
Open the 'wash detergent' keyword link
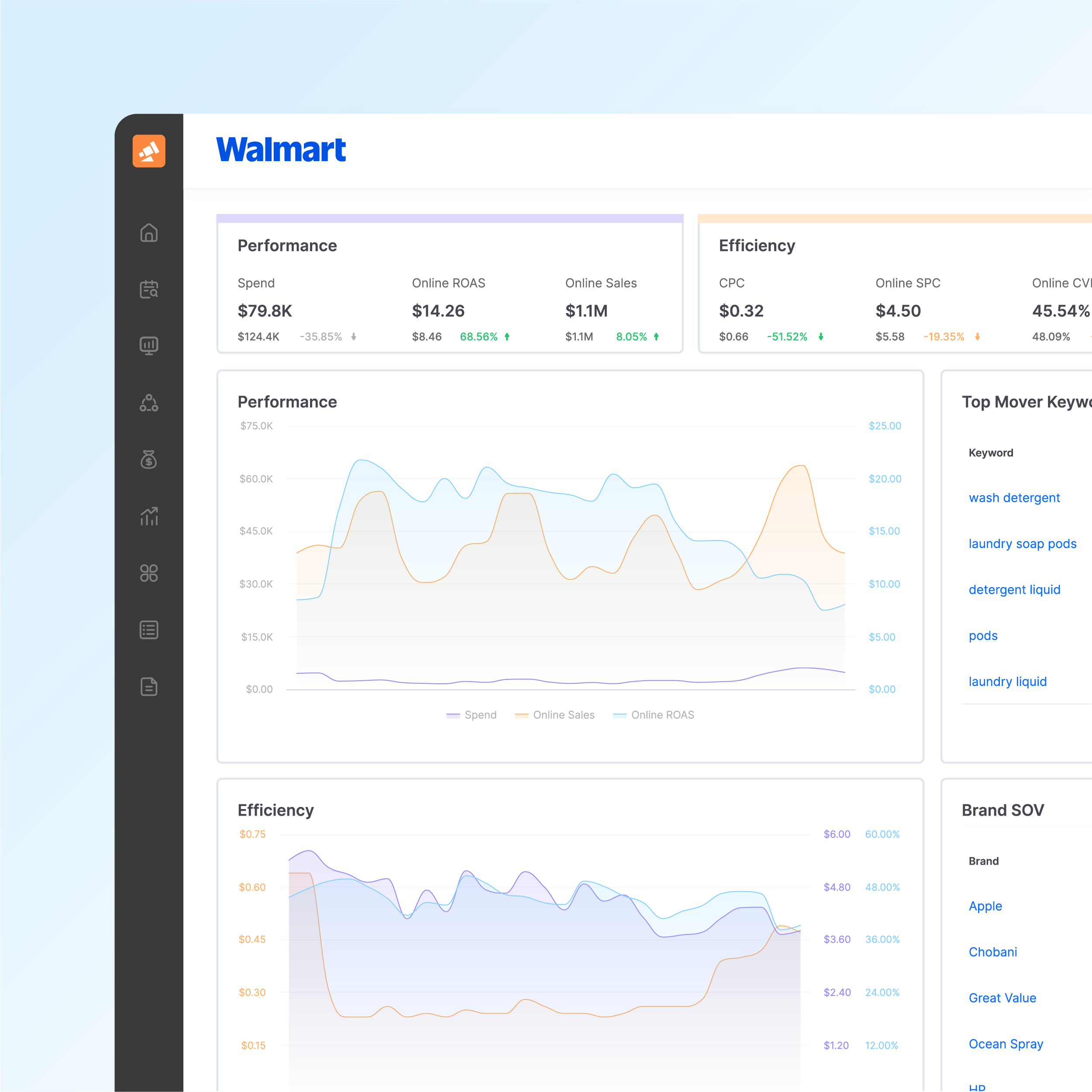pos(1014,498)
